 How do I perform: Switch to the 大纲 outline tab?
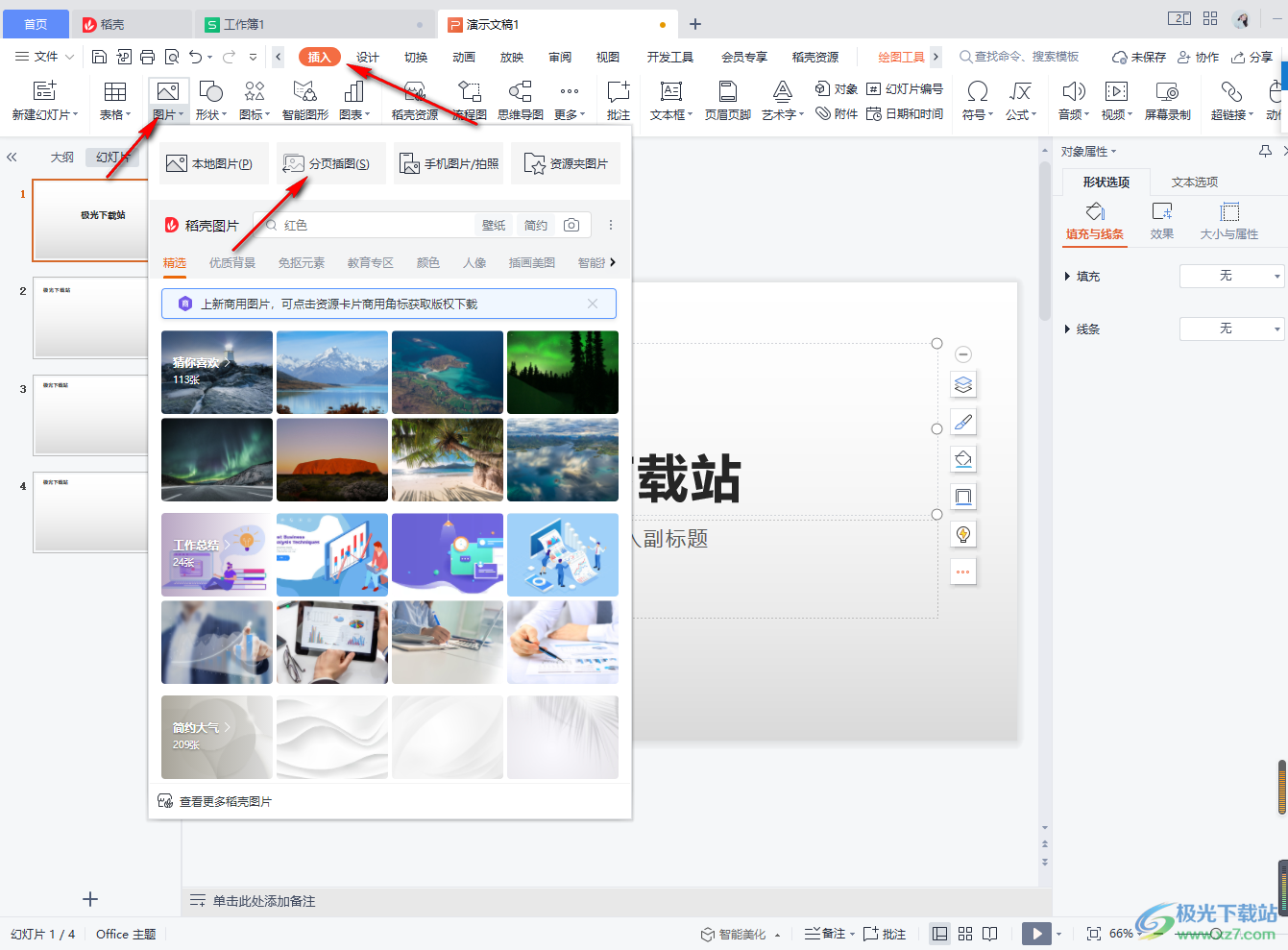pyautogui.click(x=62, y=157)
